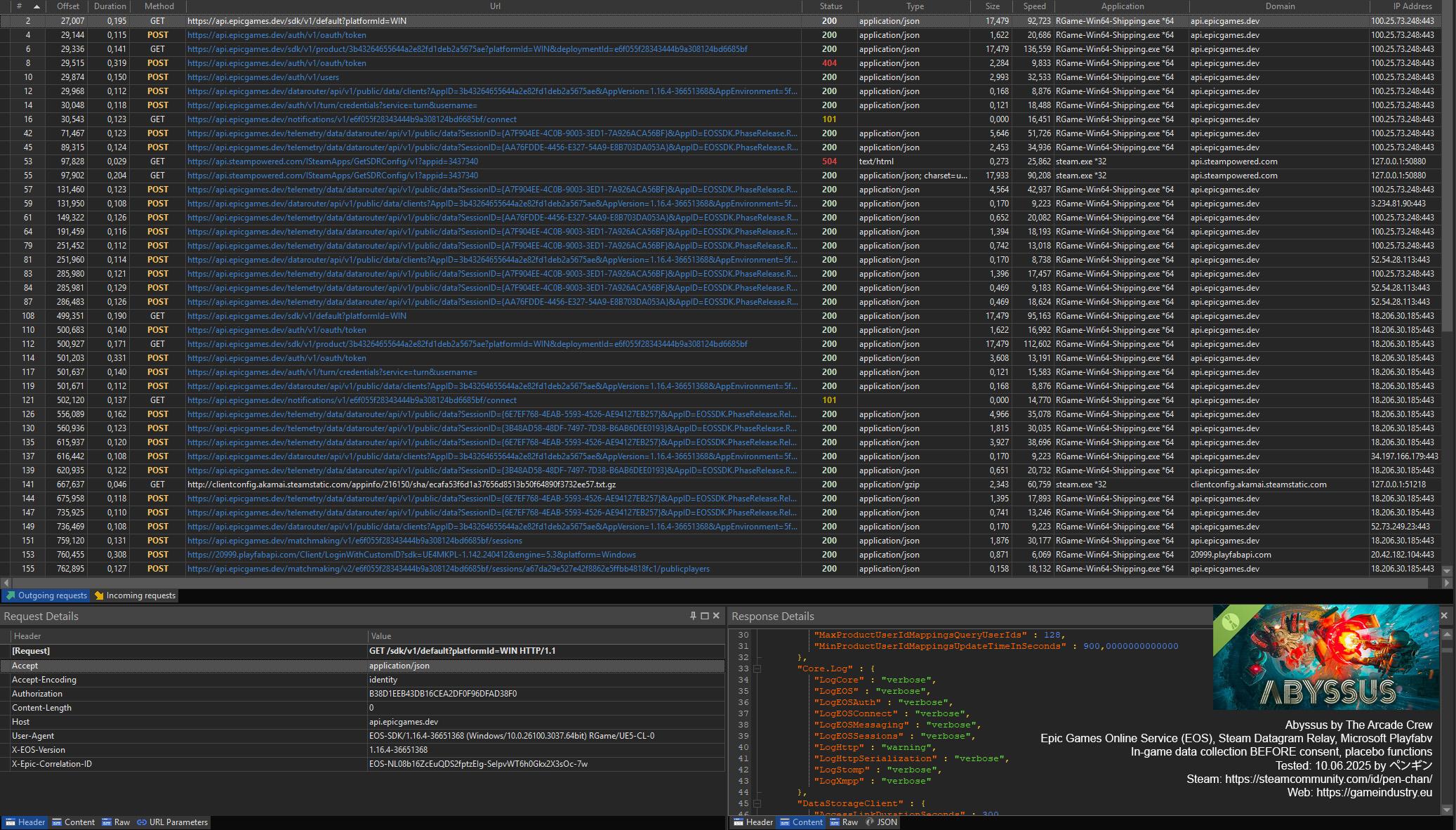The height and width of the screenshot is (830, 1456).
Task: Open request 151 matchmaking sessions URL
Action: point(355,541)
